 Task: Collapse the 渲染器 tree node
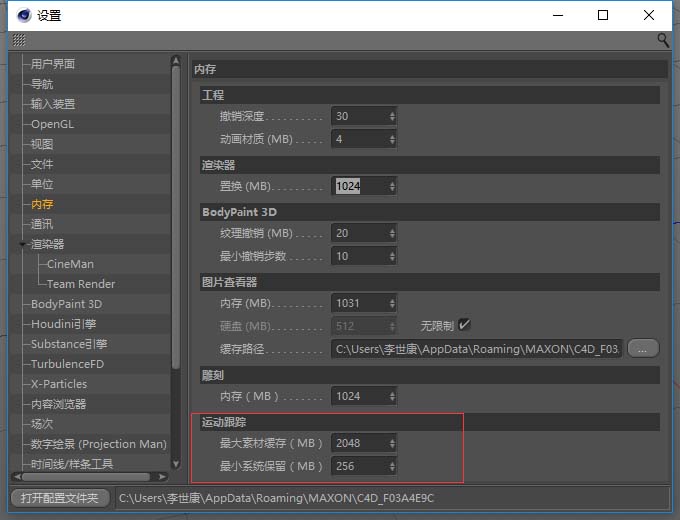tap(23, 244)
